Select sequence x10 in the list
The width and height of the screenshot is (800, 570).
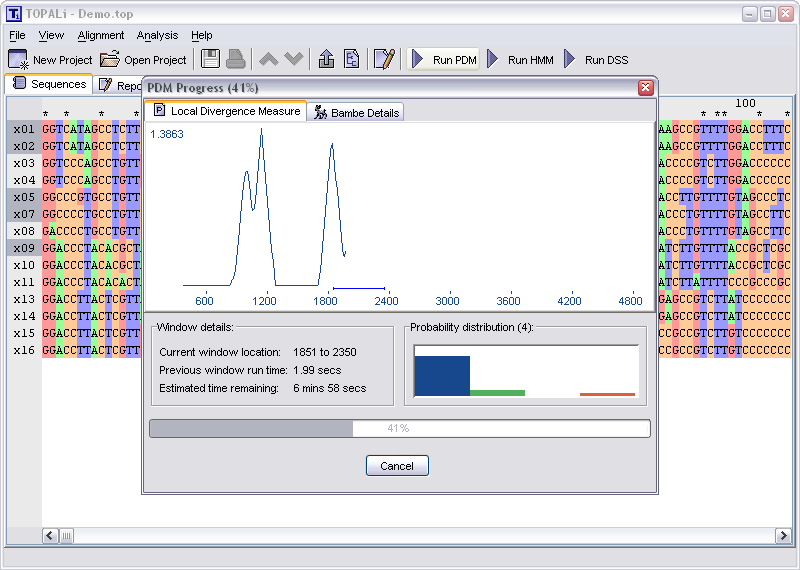(x=24, y=265)
